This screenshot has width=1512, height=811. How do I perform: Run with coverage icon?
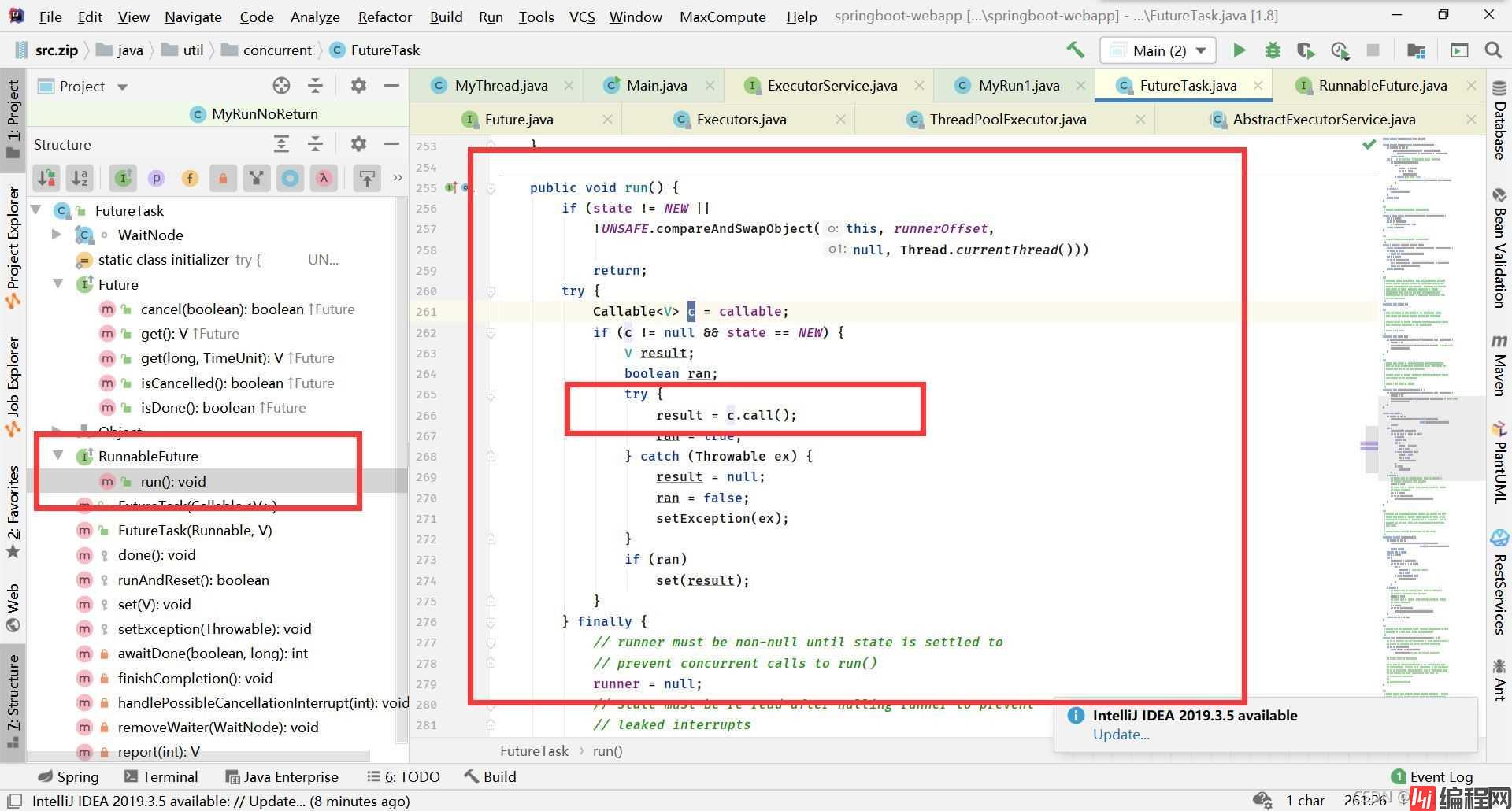(x=1306, y=50)
